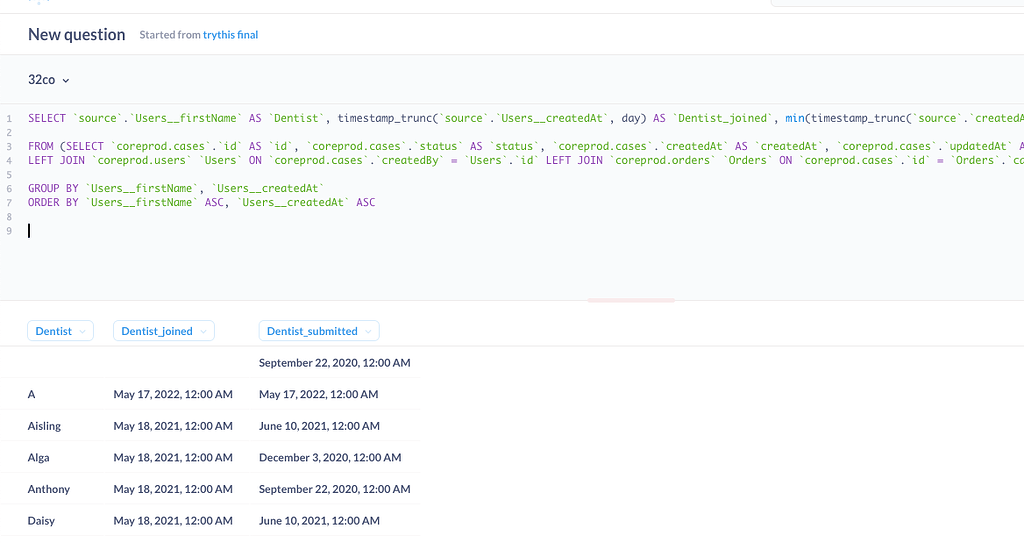Click the GROUP BY line in the editor
The height and width of the screenshot is (543, 1024).
pyautogui.click(x=176, y=188)
